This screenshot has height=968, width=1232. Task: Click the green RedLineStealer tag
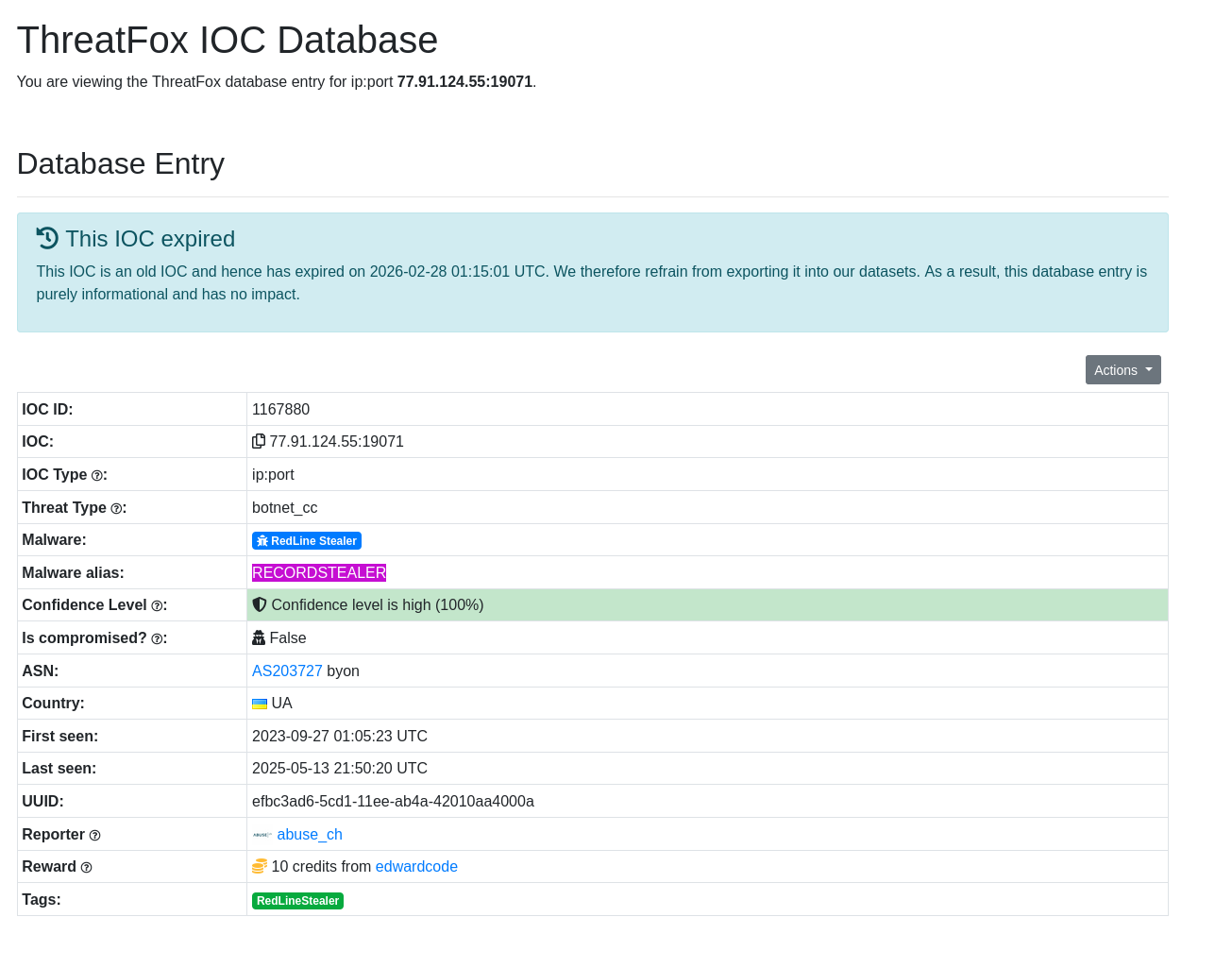(297, 901)
